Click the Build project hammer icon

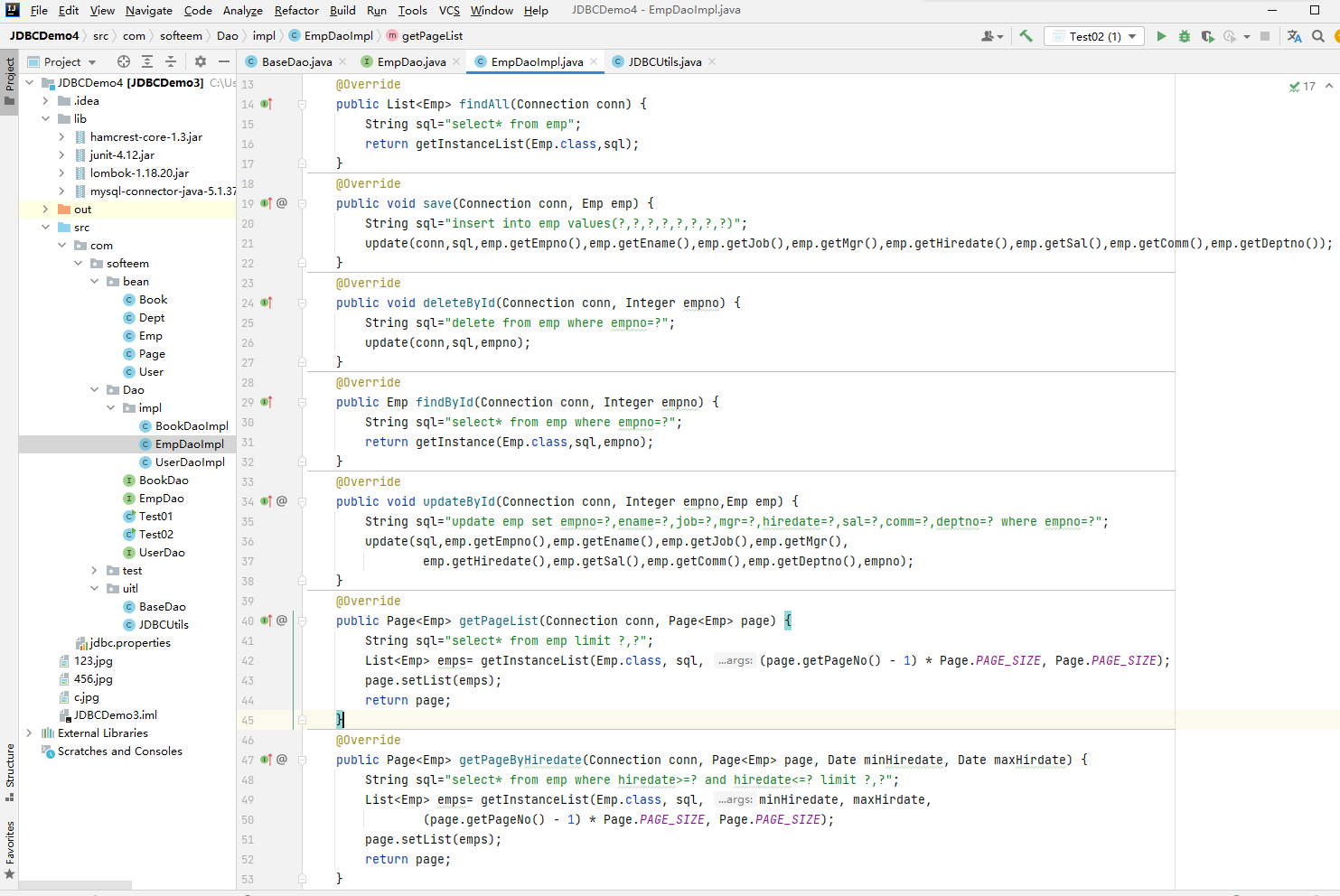pyautogui.click(x=1026, y=36)
